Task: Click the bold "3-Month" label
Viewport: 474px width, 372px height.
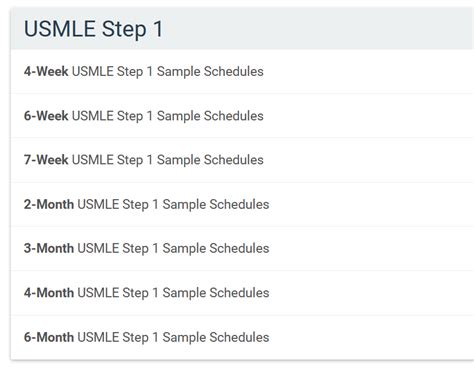Action: pos(49,248)
